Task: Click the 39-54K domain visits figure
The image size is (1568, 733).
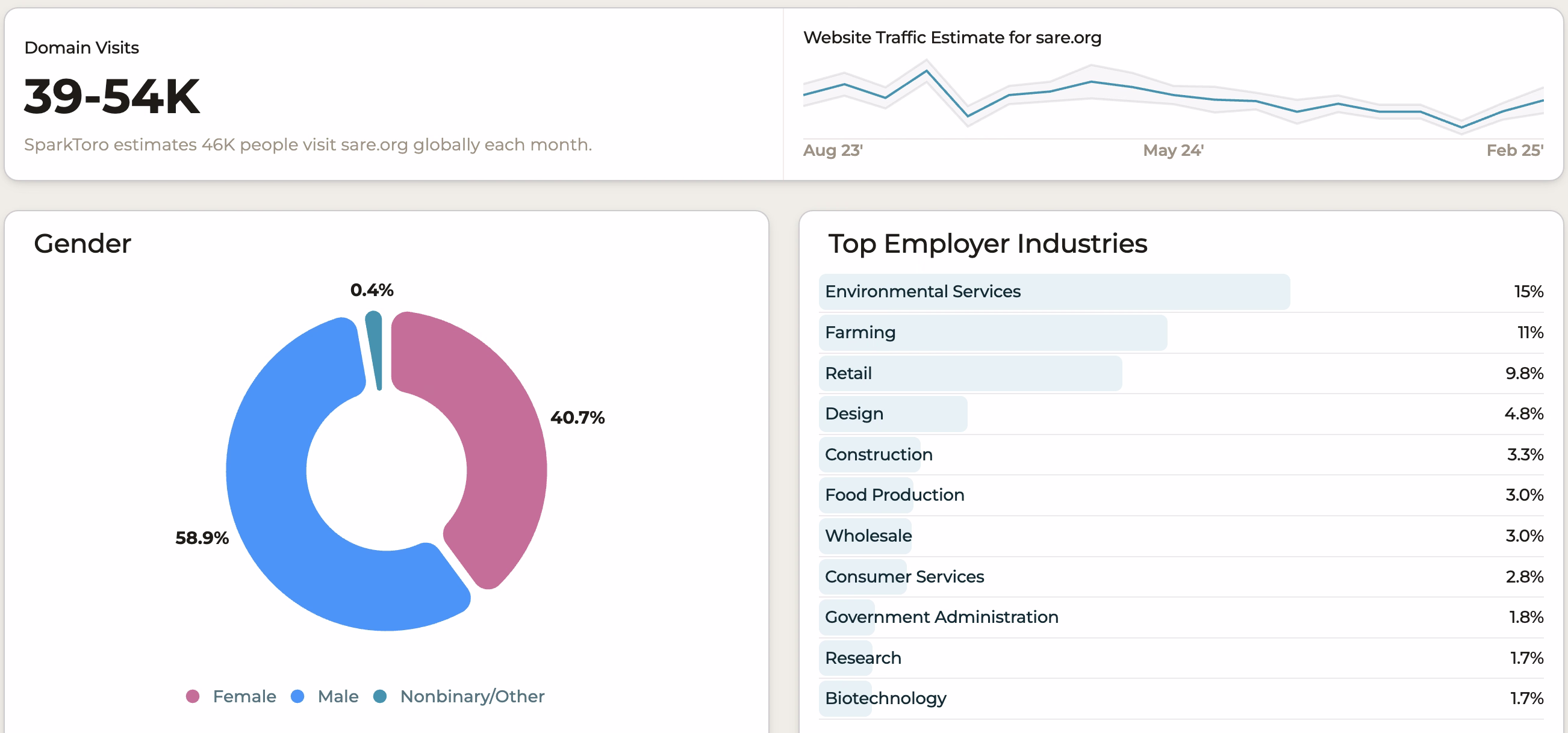Action: (x=112, y=97)
